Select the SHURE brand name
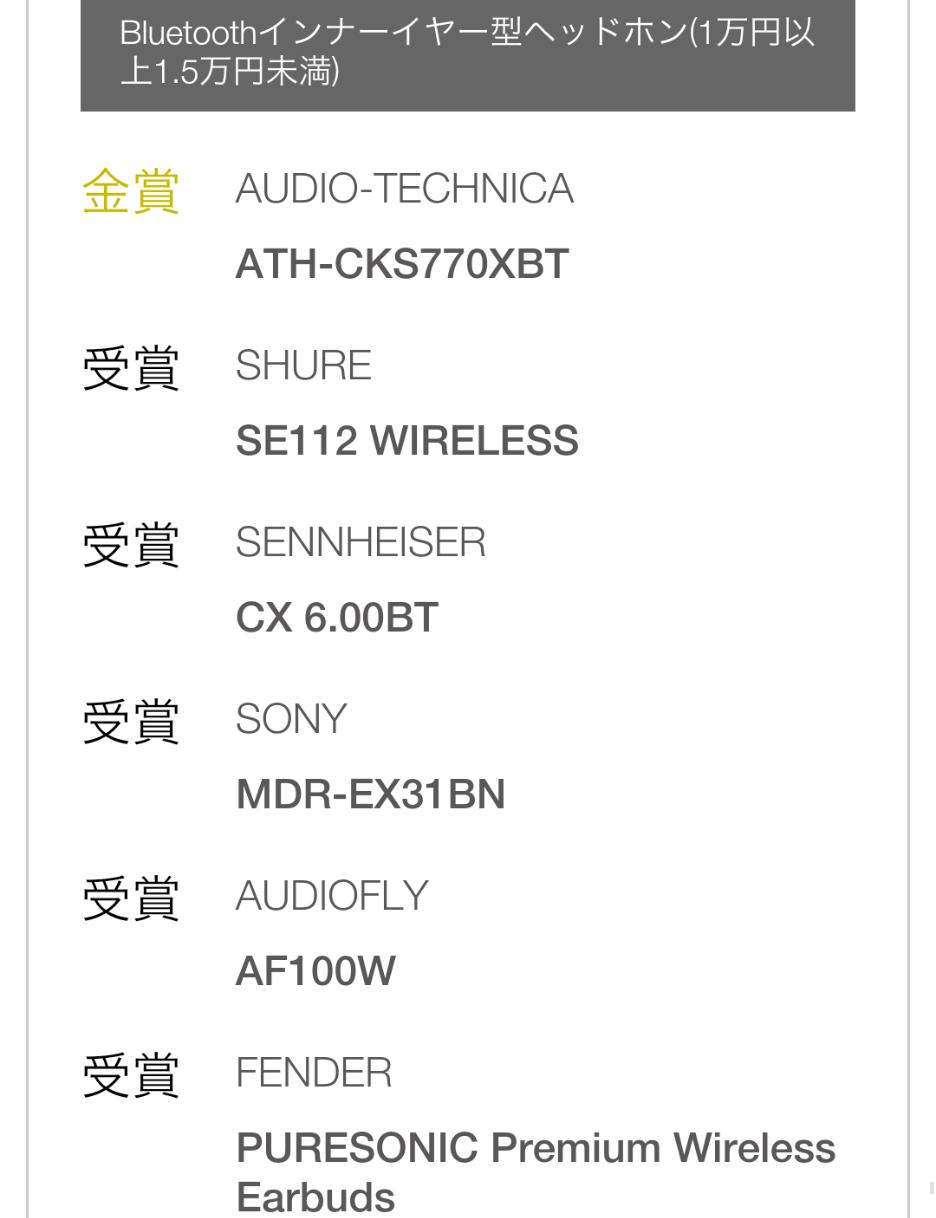 [x=303, y=366]
